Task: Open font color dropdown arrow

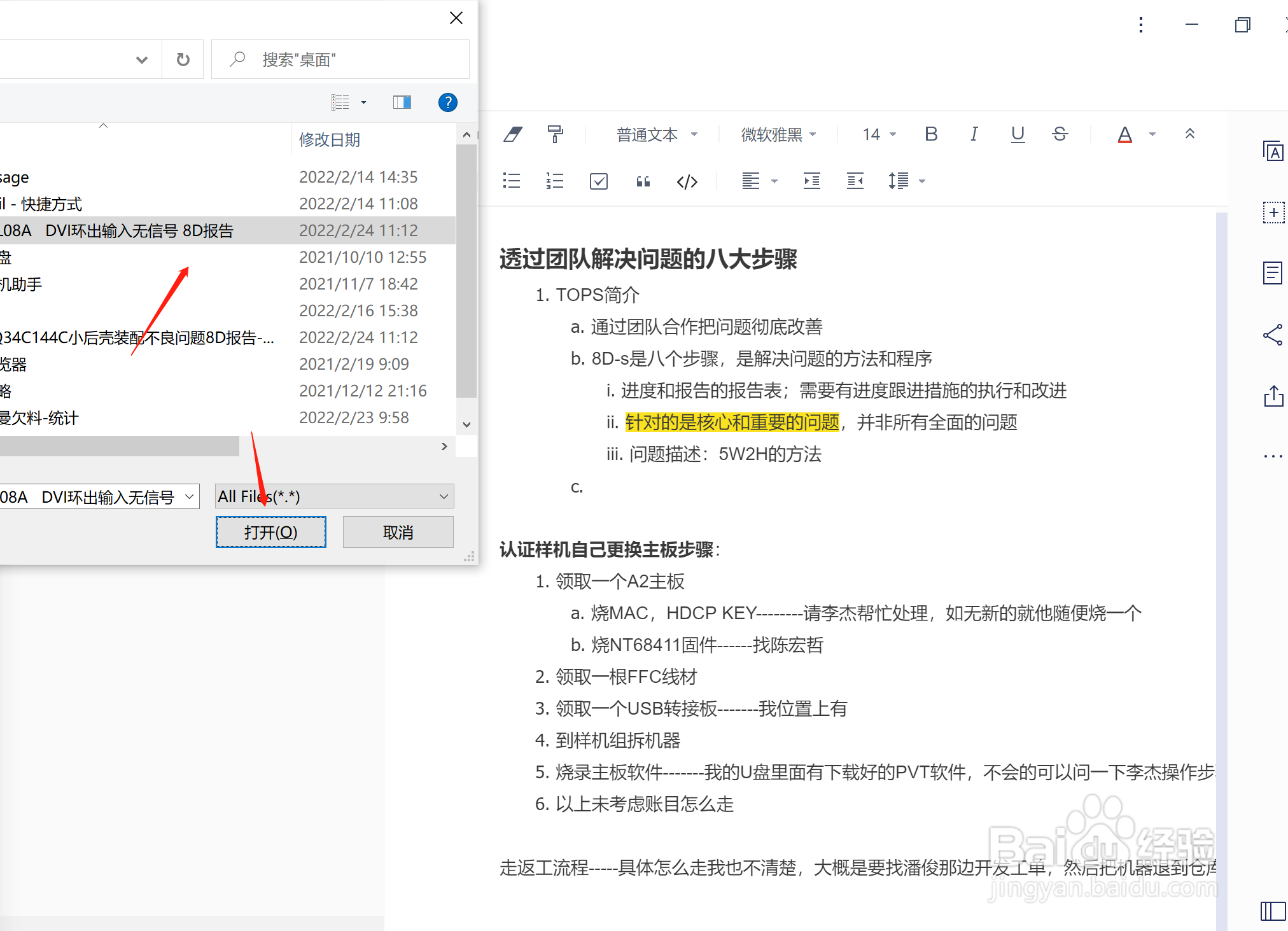Action: coord(1152,134)
